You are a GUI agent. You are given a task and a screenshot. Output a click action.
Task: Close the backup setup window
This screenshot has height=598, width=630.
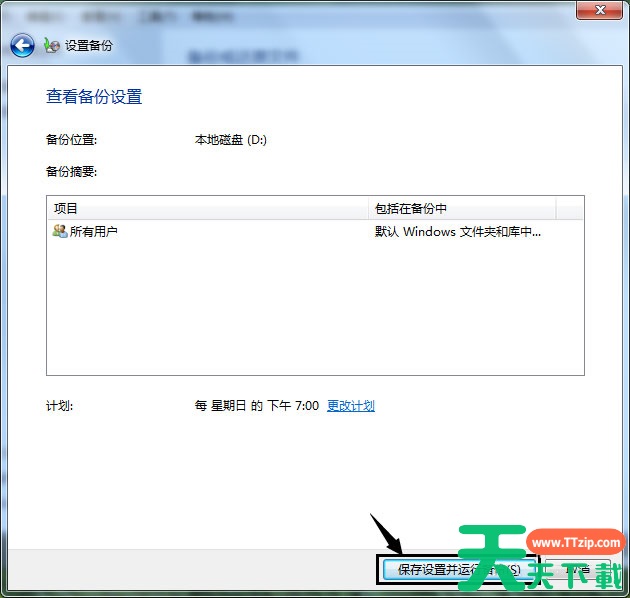click(600, 10)
